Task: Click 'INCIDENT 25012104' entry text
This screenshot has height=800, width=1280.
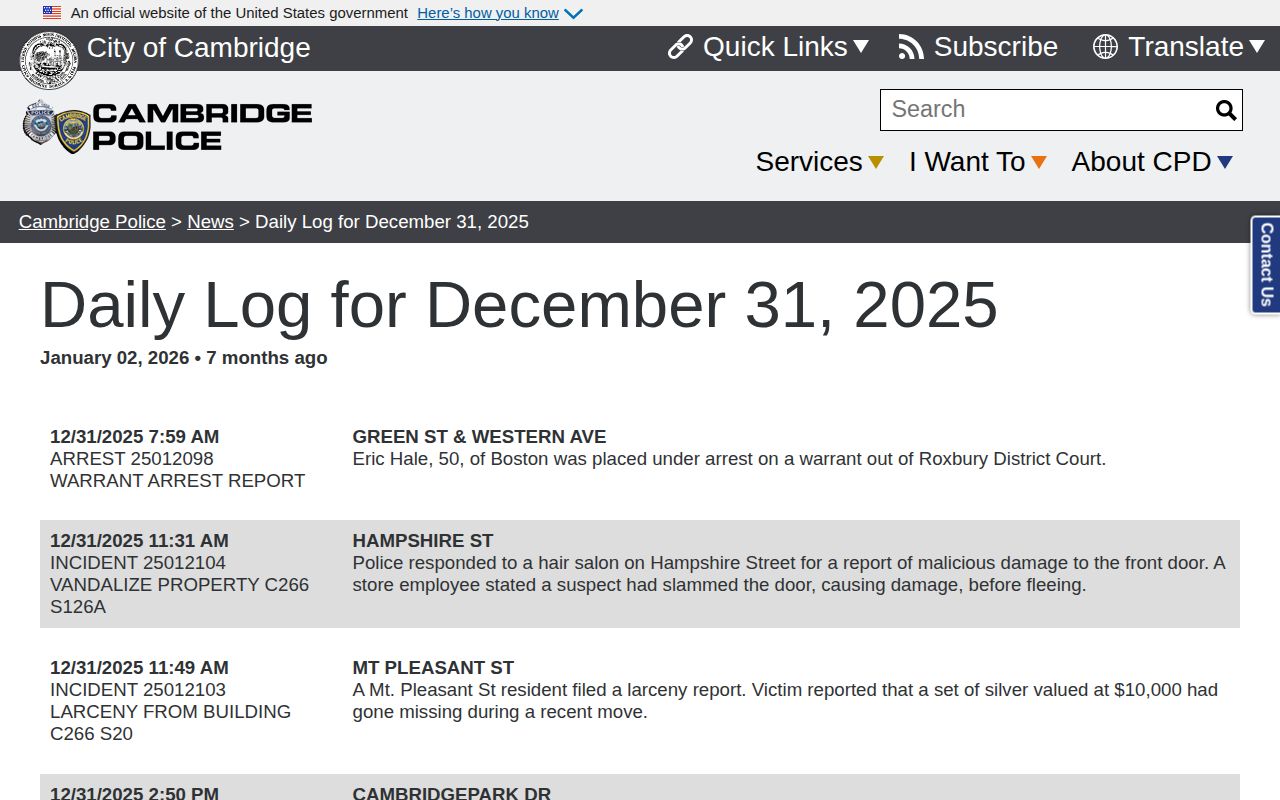Action: [x=138, y=563]
